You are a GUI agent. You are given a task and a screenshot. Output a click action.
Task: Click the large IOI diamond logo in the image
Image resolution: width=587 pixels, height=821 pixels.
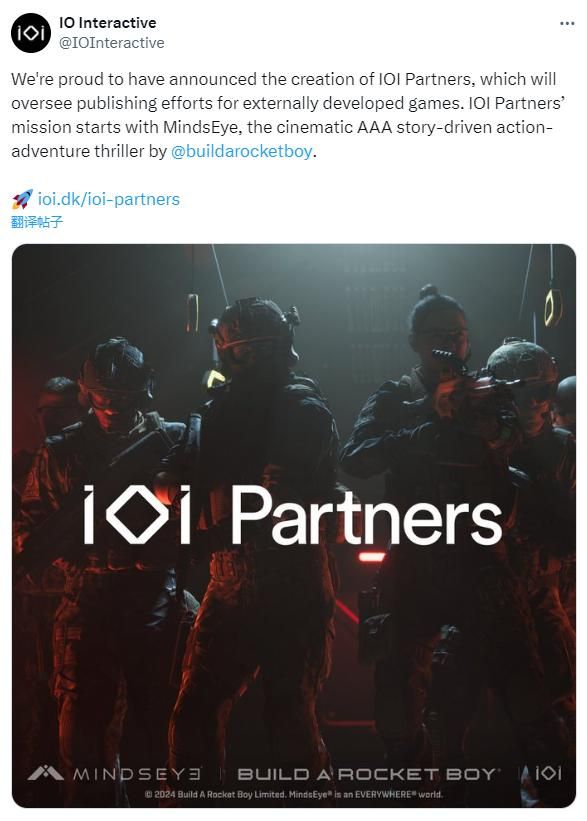coord(137,514)
